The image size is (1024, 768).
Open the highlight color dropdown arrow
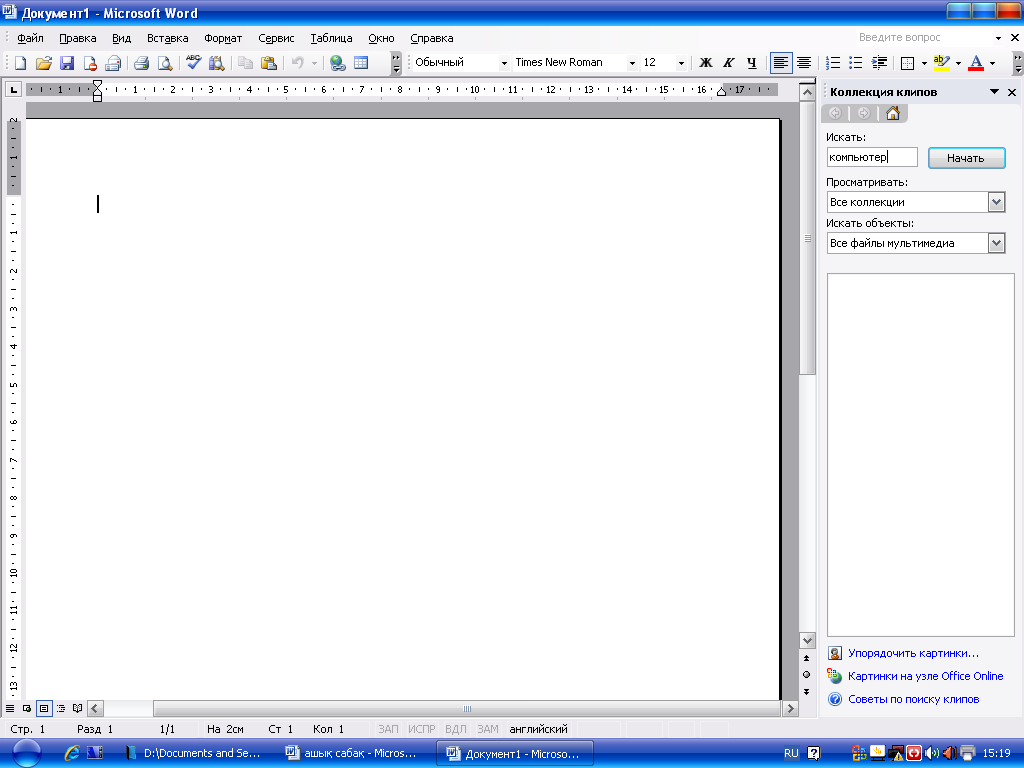click(958, 63)
